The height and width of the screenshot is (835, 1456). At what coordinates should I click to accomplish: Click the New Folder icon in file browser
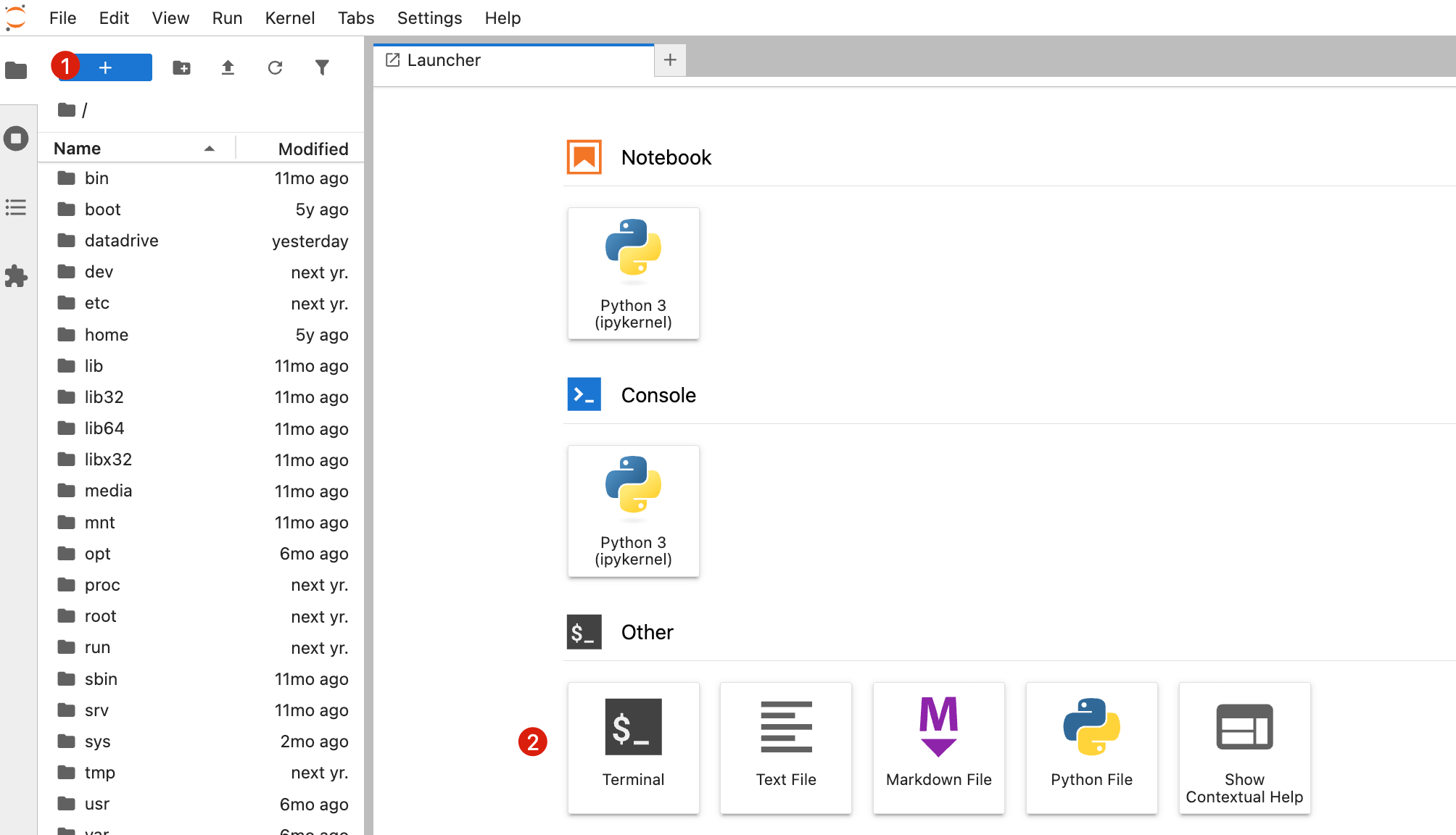pyautogui.click(x=181, y=67)
